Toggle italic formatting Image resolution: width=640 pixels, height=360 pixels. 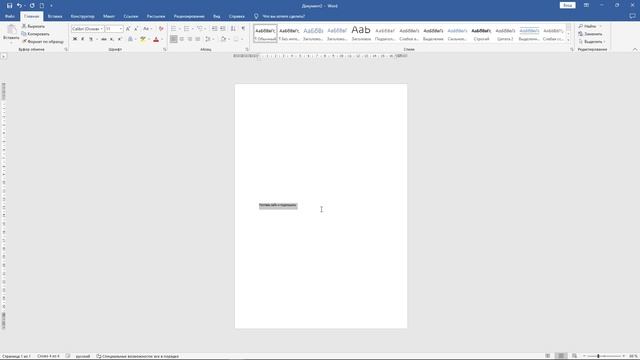click(82, 39)
